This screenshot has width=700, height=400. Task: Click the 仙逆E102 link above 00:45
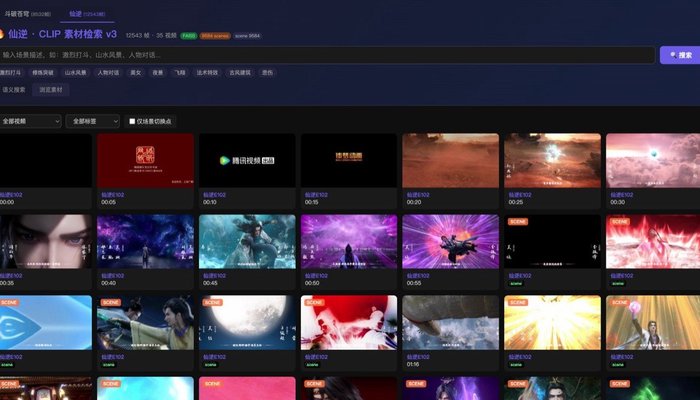tap(214, 276)
